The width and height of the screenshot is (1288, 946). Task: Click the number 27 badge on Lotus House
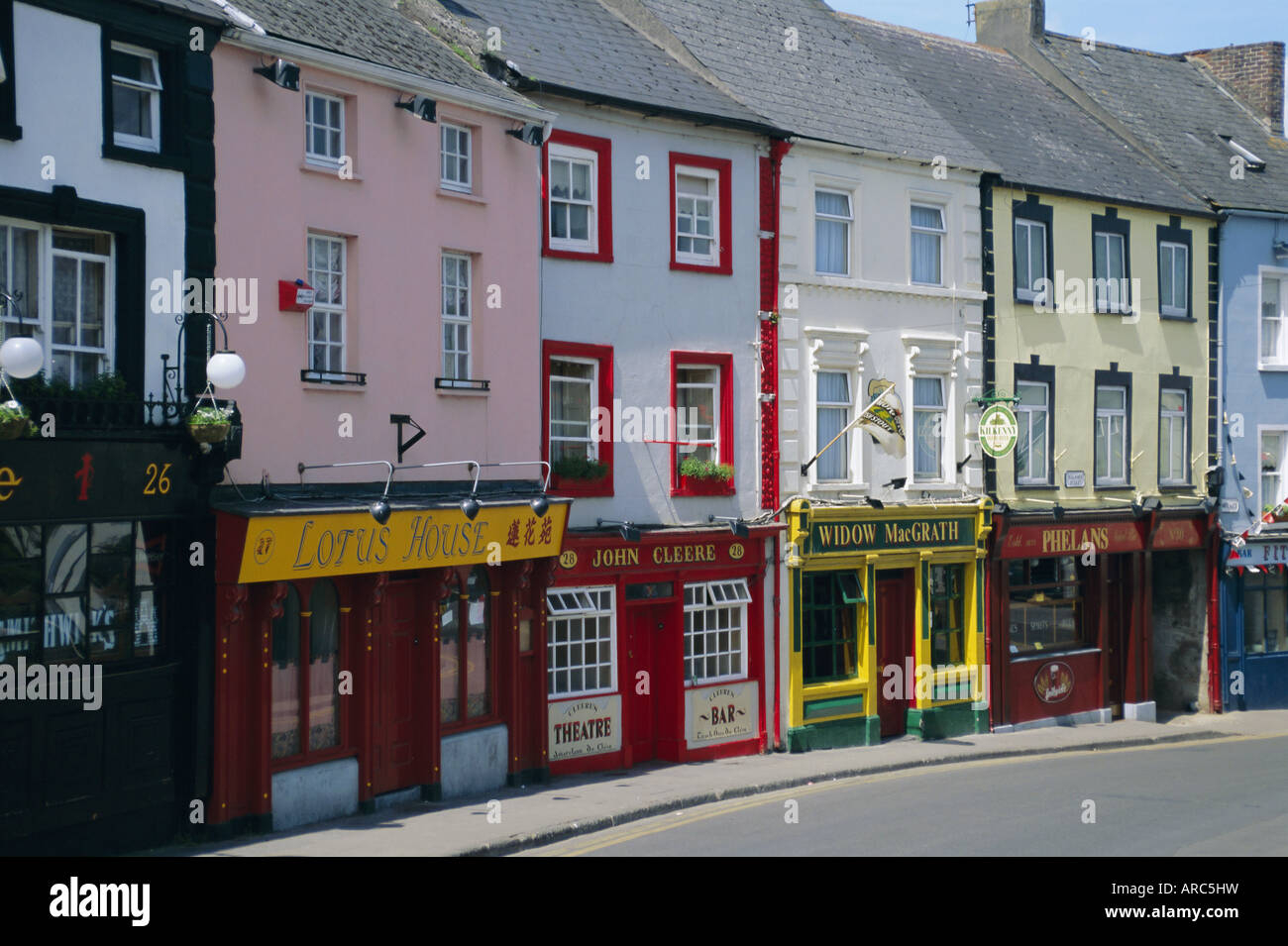[x=264, y=547]
